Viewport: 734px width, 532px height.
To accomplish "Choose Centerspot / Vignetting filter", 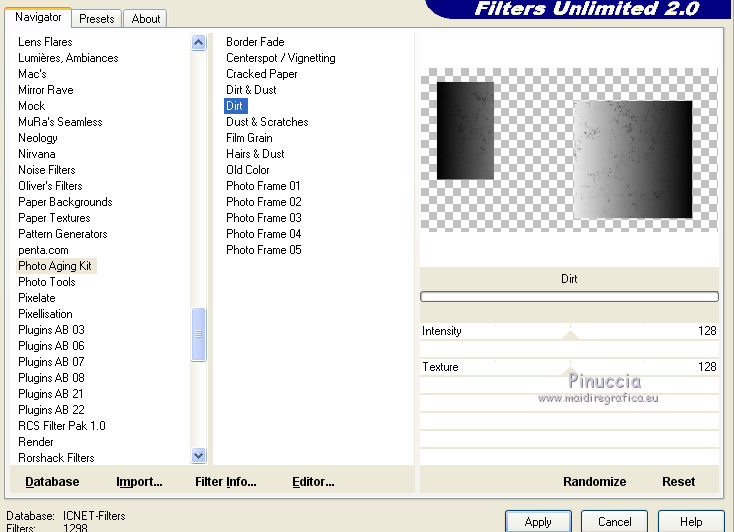I will click(281, 58).
